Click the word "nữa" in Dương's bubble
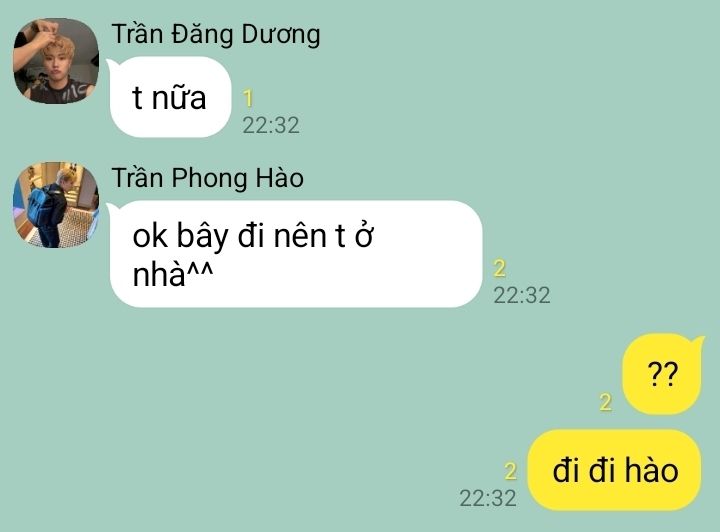 tap(179, 97)
